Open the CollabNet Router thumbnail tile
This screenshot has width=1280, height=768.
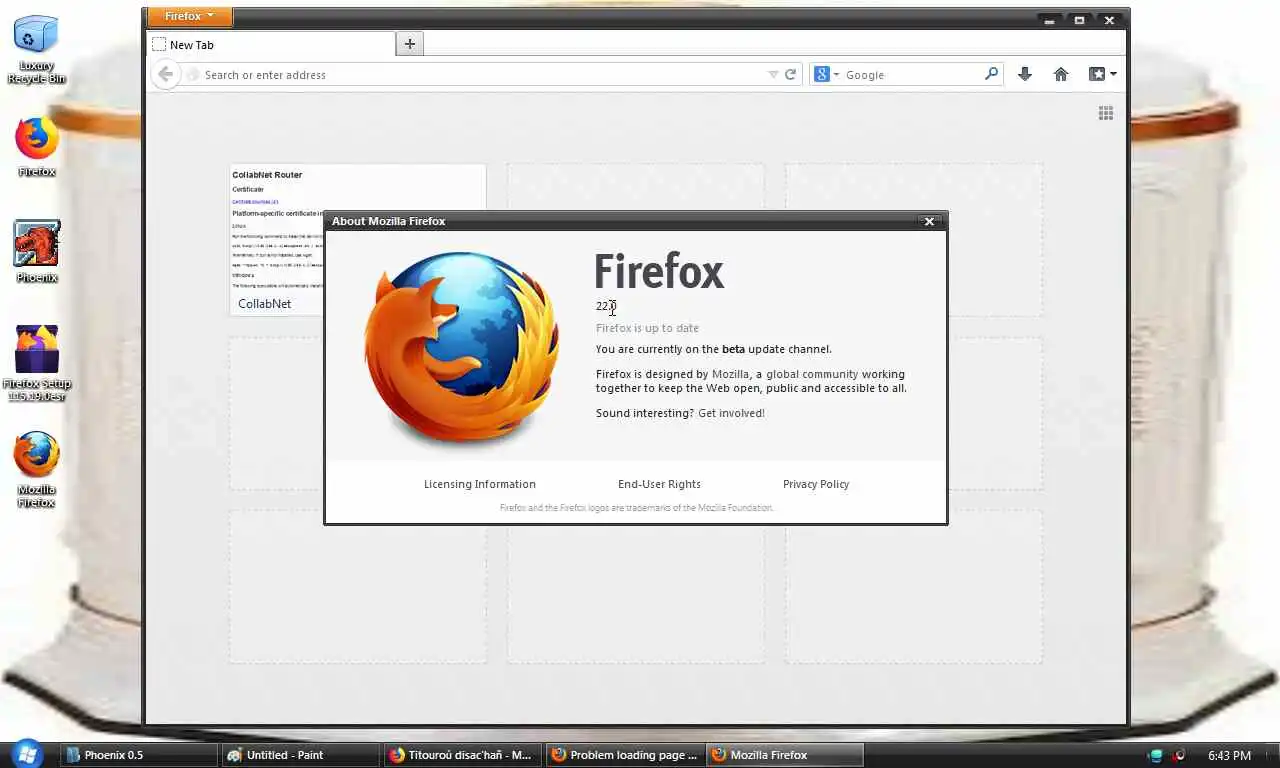(358, 240)
